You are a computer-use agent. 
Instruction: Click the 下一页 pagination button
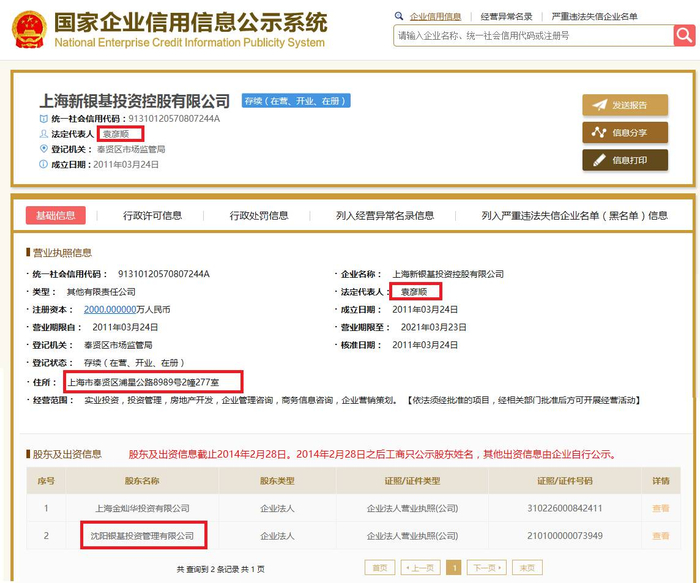point(487,568)
